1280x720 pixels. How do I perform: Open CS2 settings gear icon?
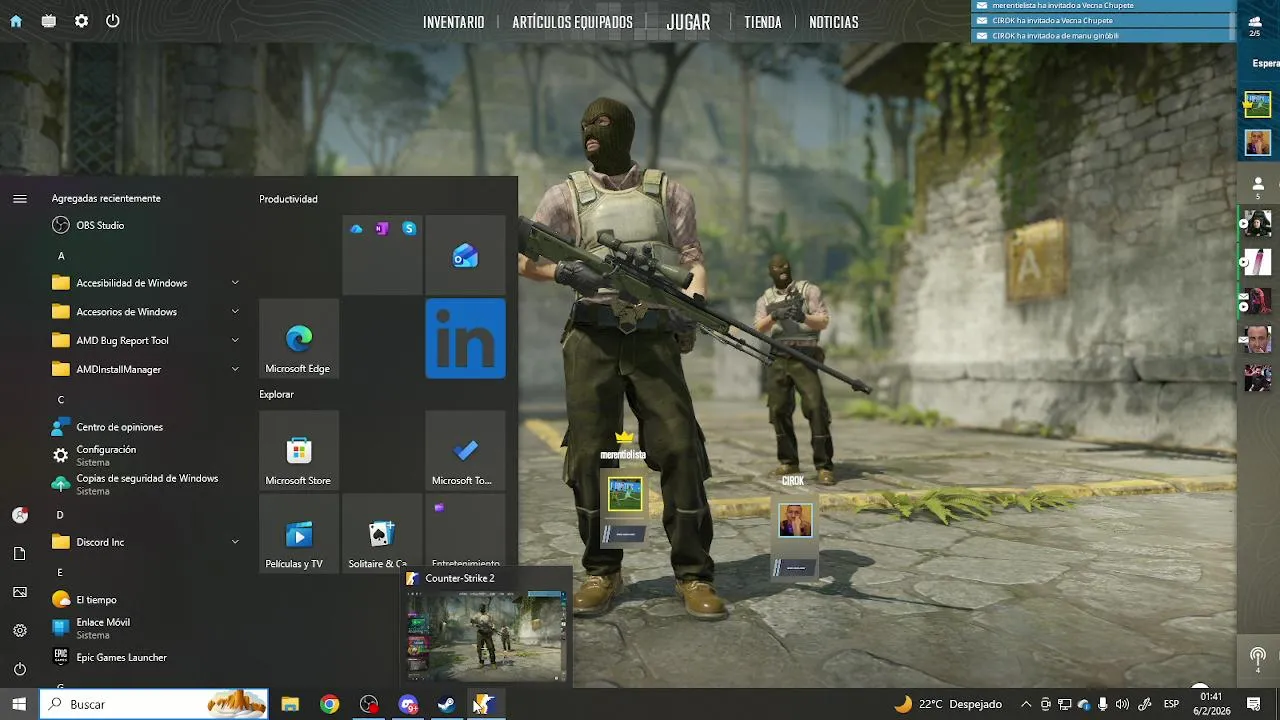[x=81, y=21]
